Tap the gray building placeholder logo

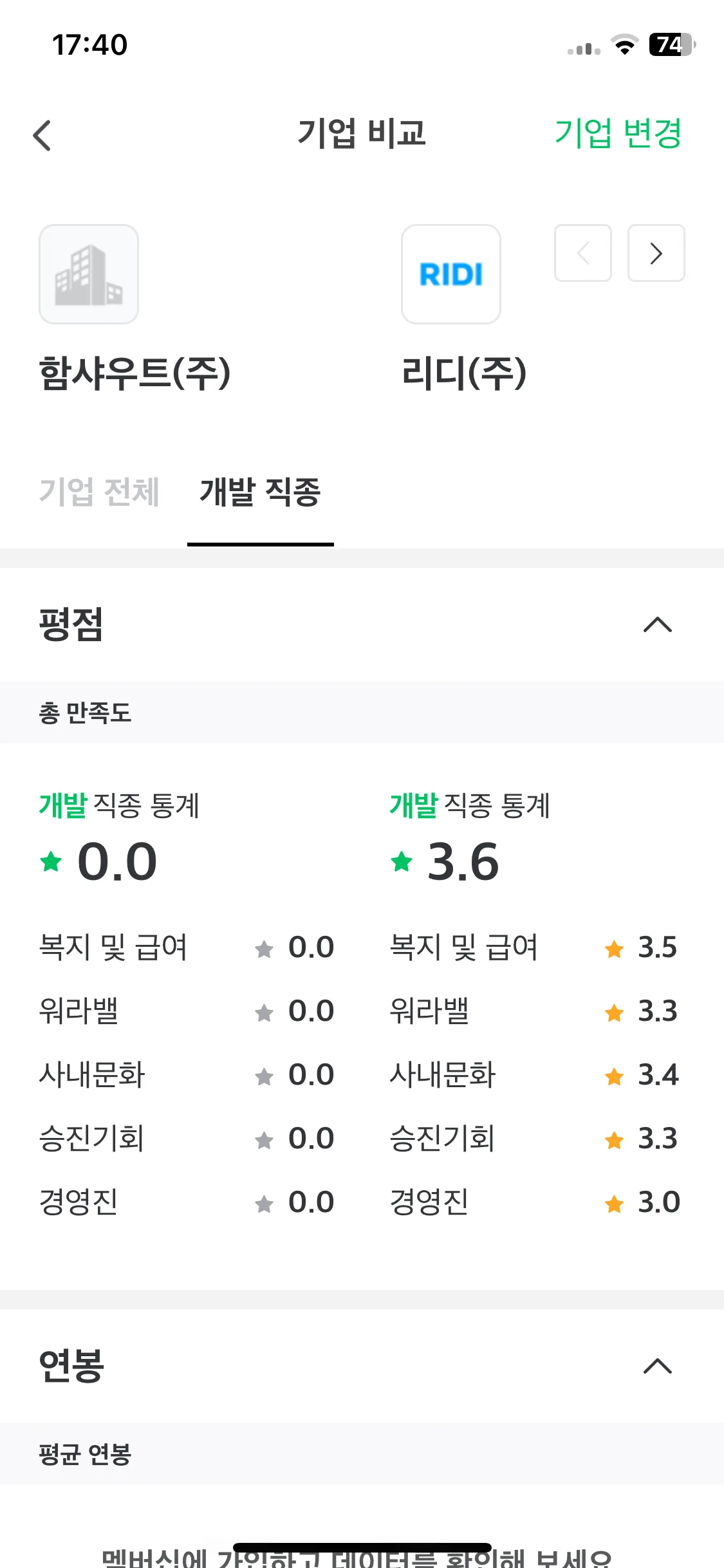[x=89, y=274]
